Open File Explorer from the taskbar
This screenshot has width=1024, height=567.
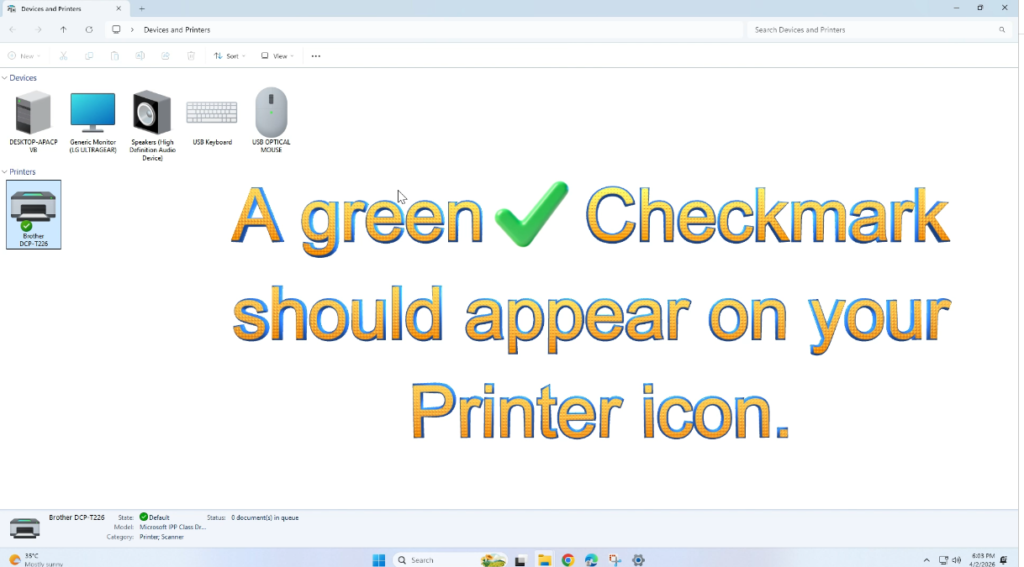[x=544, y=560]
